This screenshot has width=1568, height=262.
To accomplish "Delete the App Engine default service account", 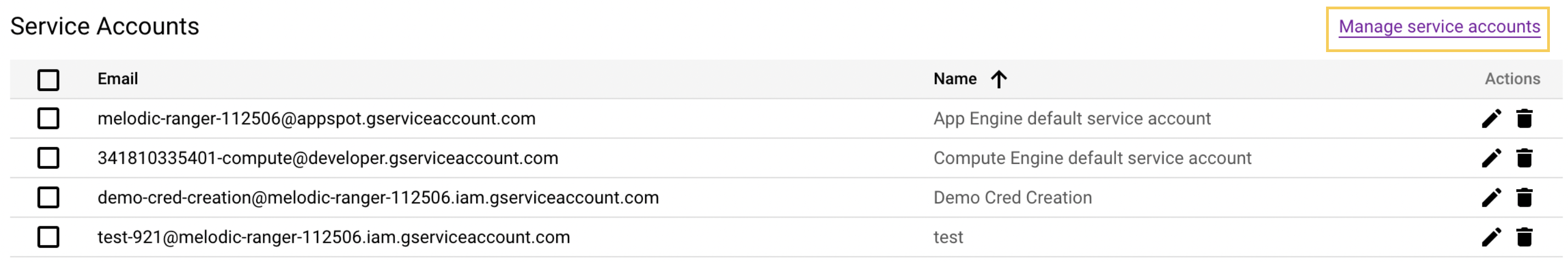I will (x=1524, y=118).
